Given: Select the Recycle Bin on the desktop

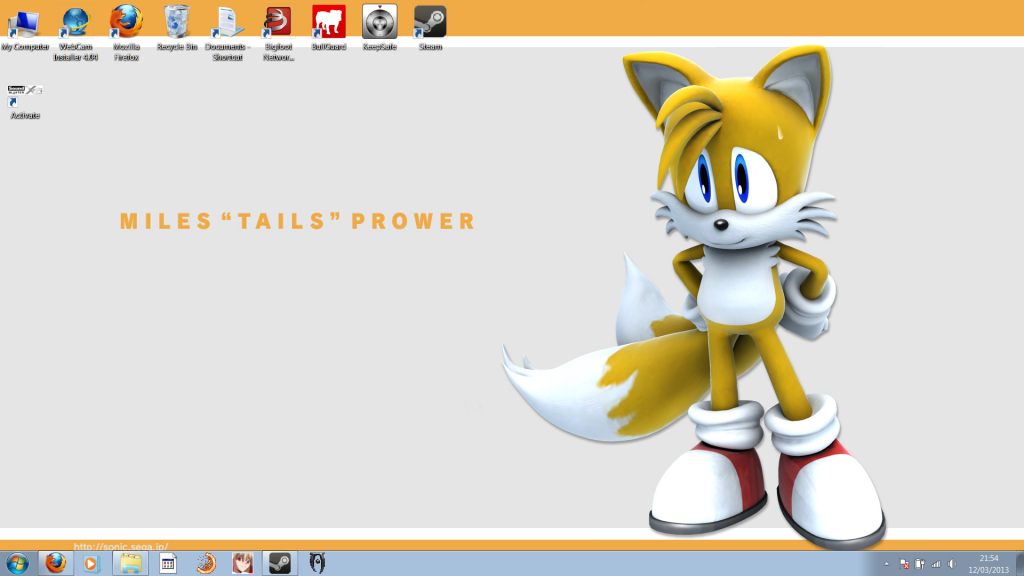Looking at the screenshot, I should coord(177,29).
